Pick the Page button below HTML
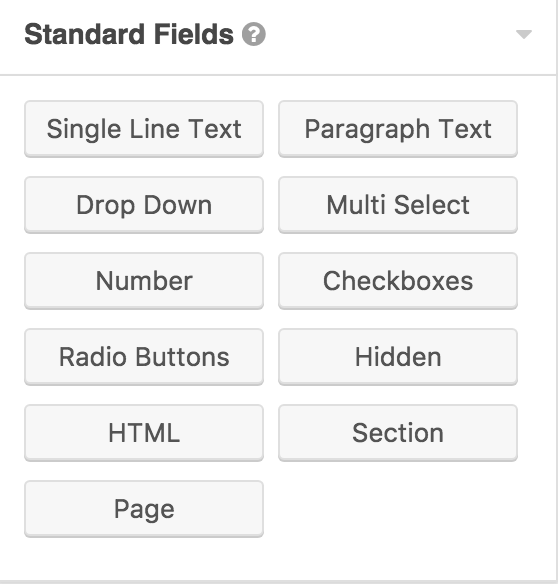The width and height of the screenshot is (558, 584). click(144, 509)
